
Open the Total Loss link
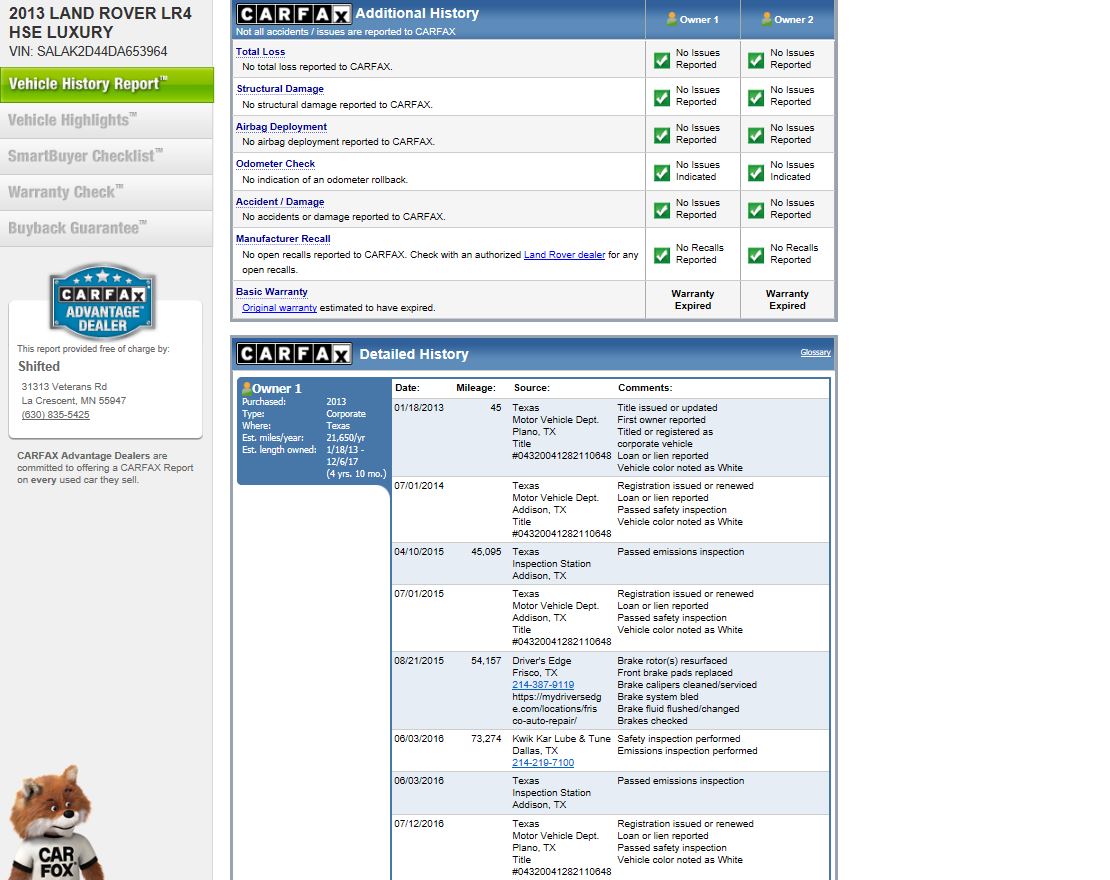pyautogui.click(x=261, y=52)
